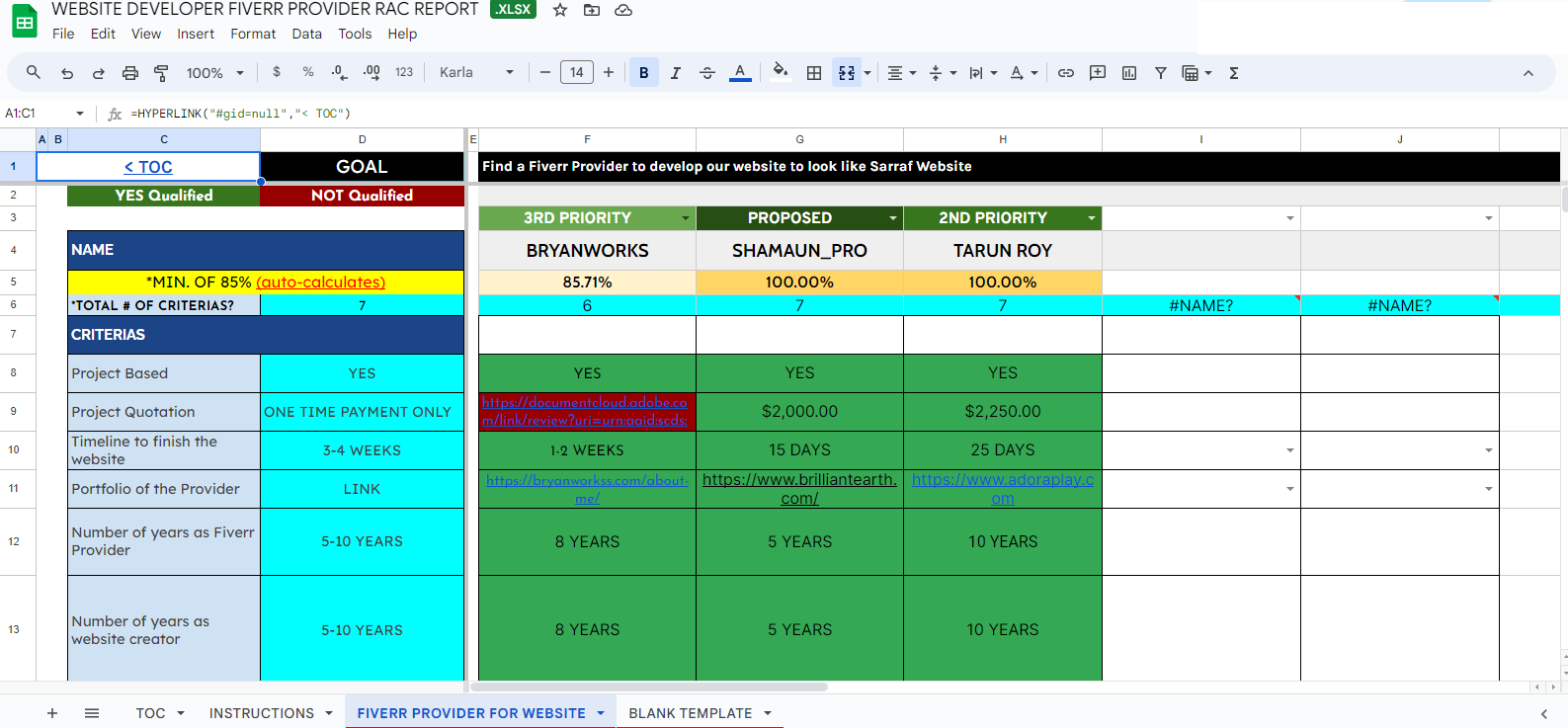Click the move to folder icon
This screenshot has width=1568, height=728.
[592, 10]
